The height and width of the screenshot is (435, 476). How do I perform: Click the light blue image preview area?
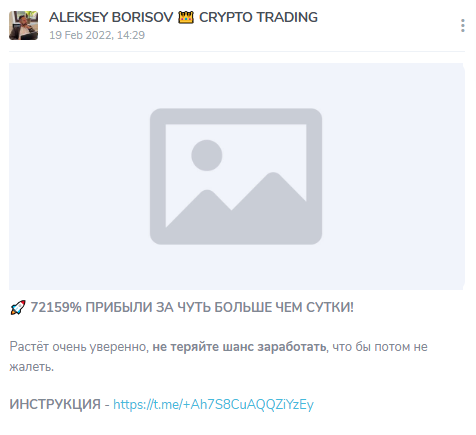237,176
